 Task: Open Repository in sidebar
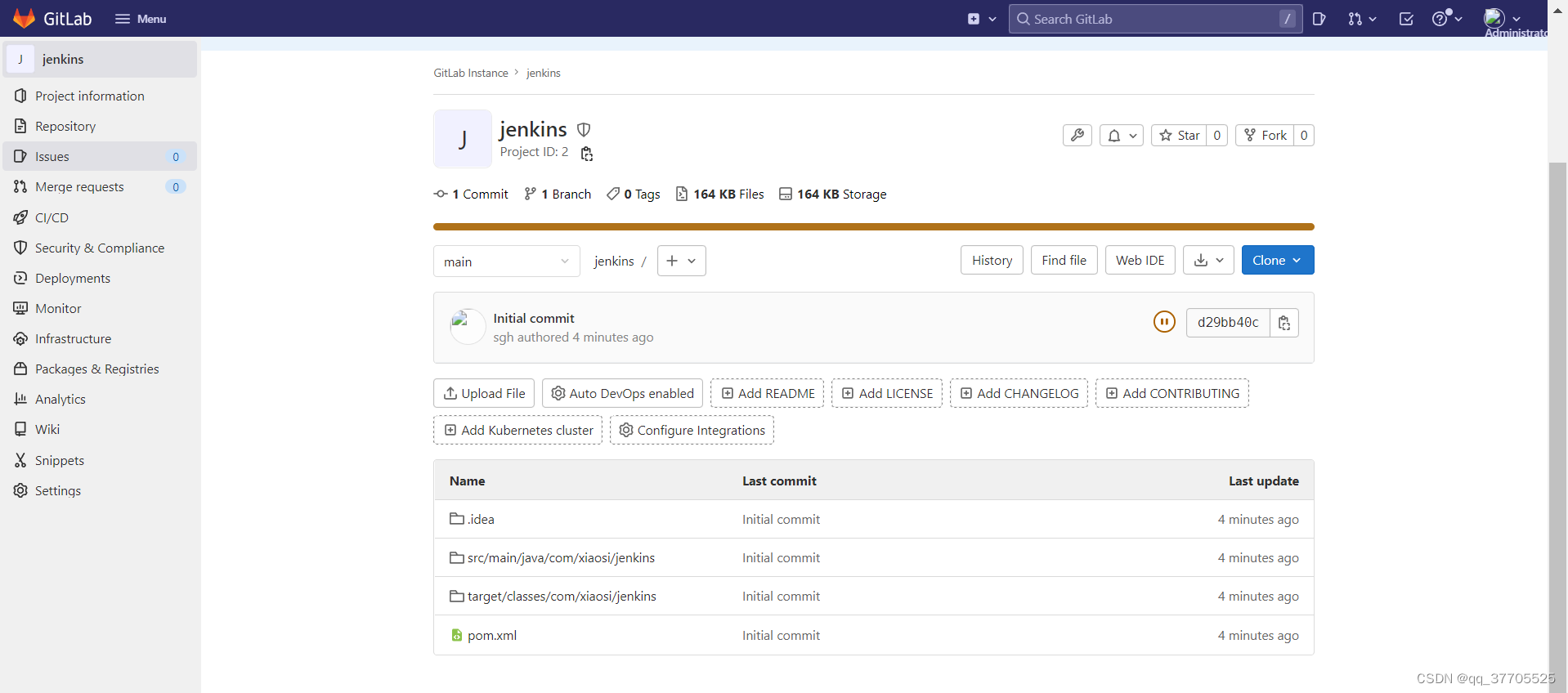tap(100, 126)
